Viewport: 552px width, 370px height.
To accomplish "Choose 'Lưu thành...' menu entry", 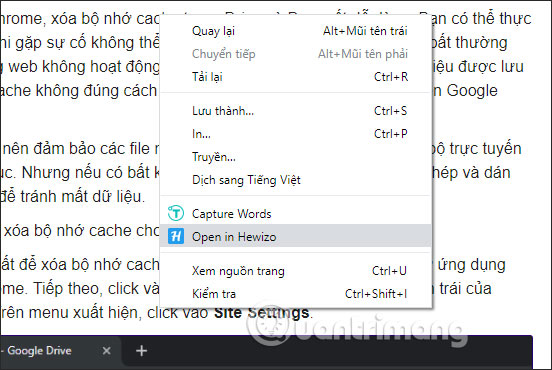I will point(295,111).
